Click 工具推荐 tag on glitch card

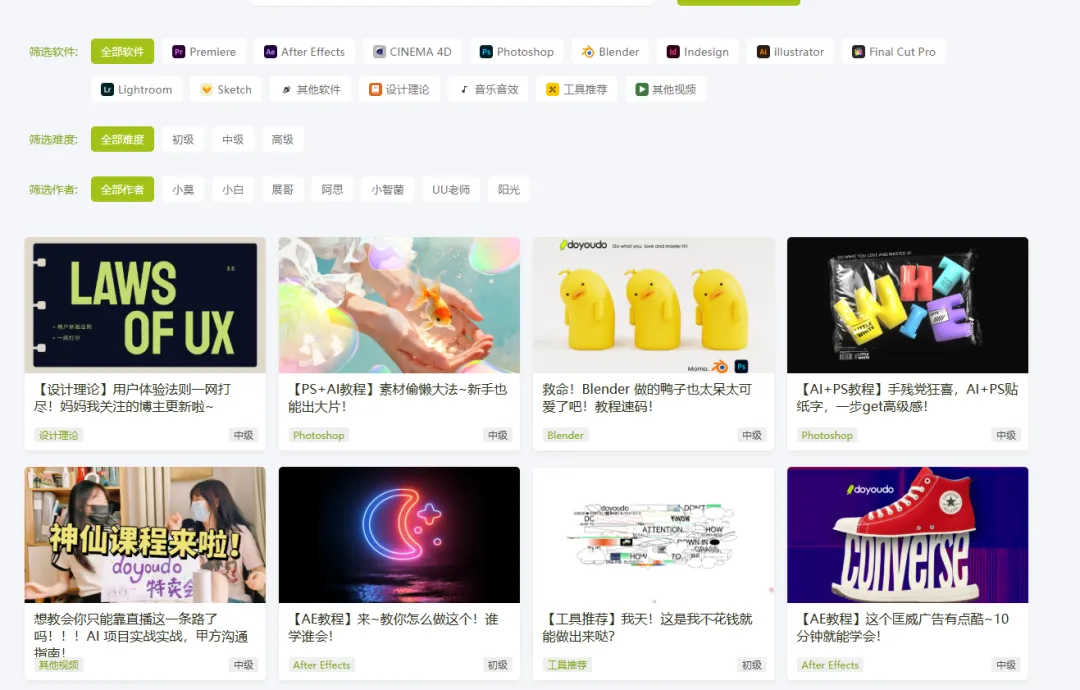[x=567, y=665]
